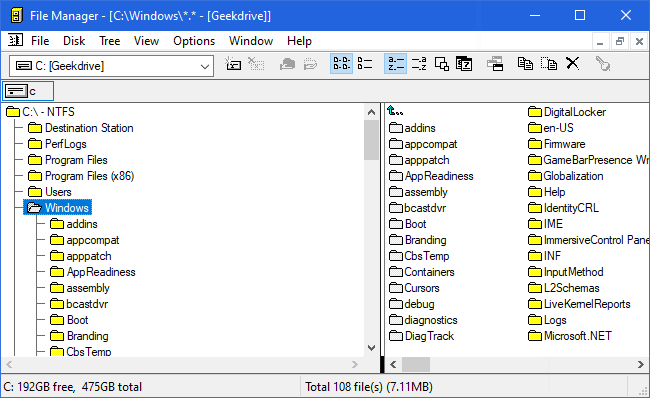Click the file pane scroll-right arrow
This screenshot has height=398, width=650.
coord(640,364)
